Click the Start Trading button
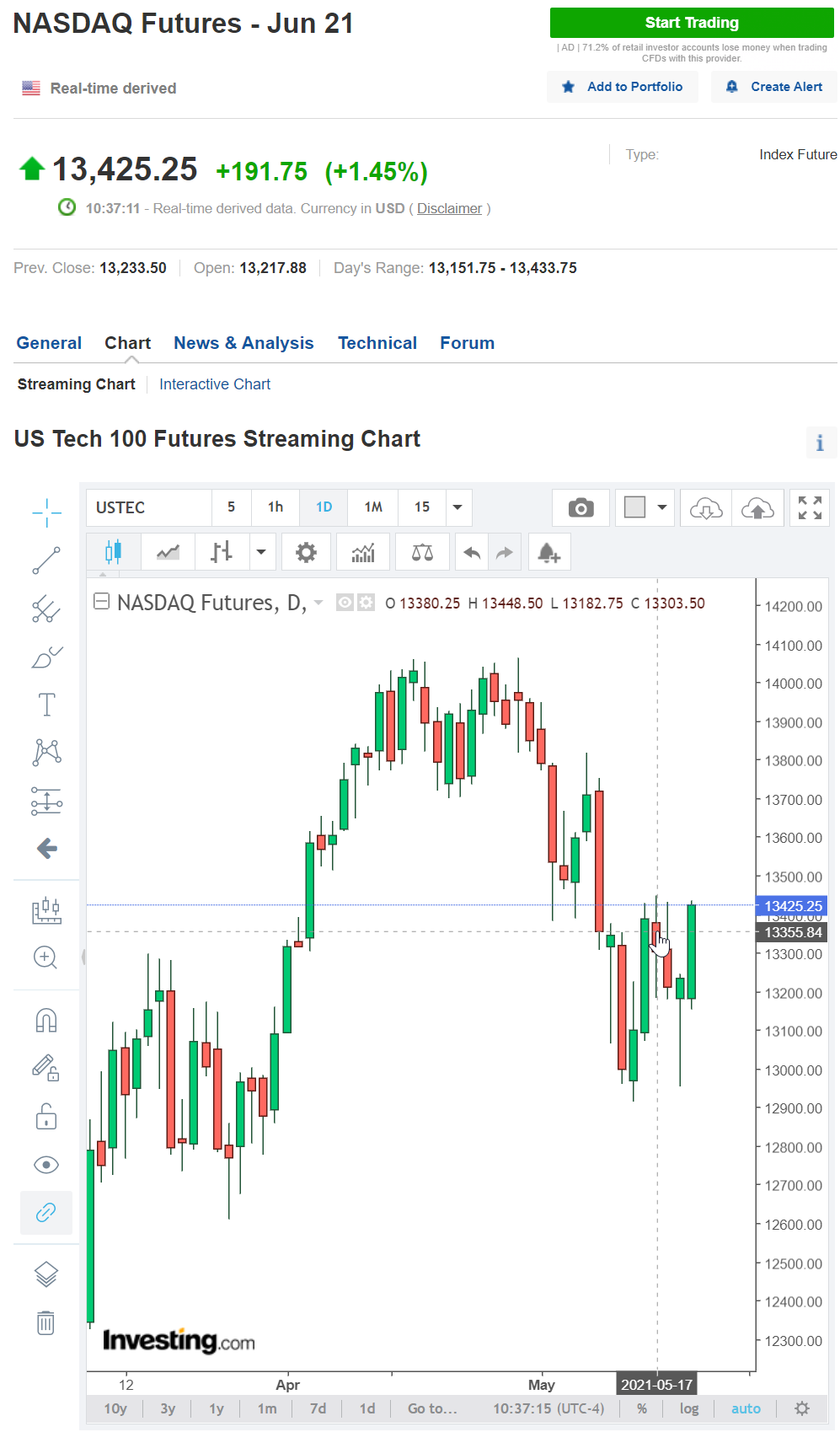This screenshot has width=840, height=1432. coord(692,23)
